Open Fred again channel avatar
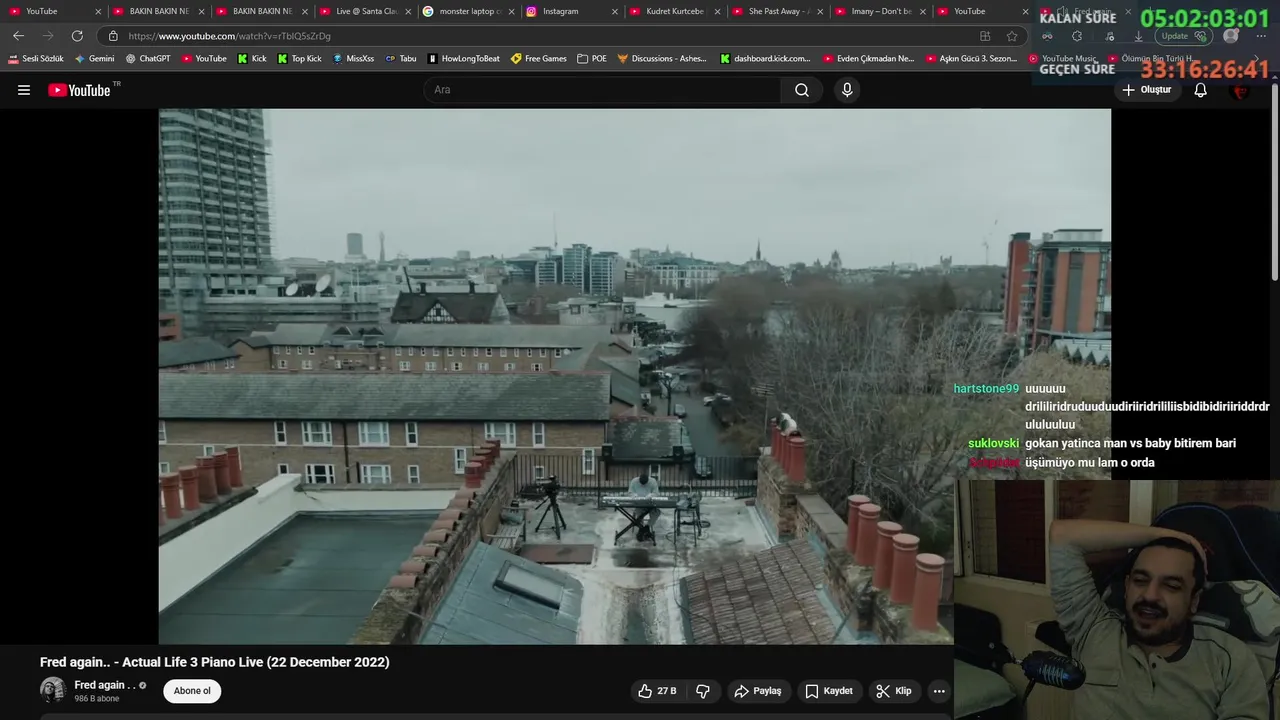The height and width of the screenshot is (720, 1280). [52, 691]
